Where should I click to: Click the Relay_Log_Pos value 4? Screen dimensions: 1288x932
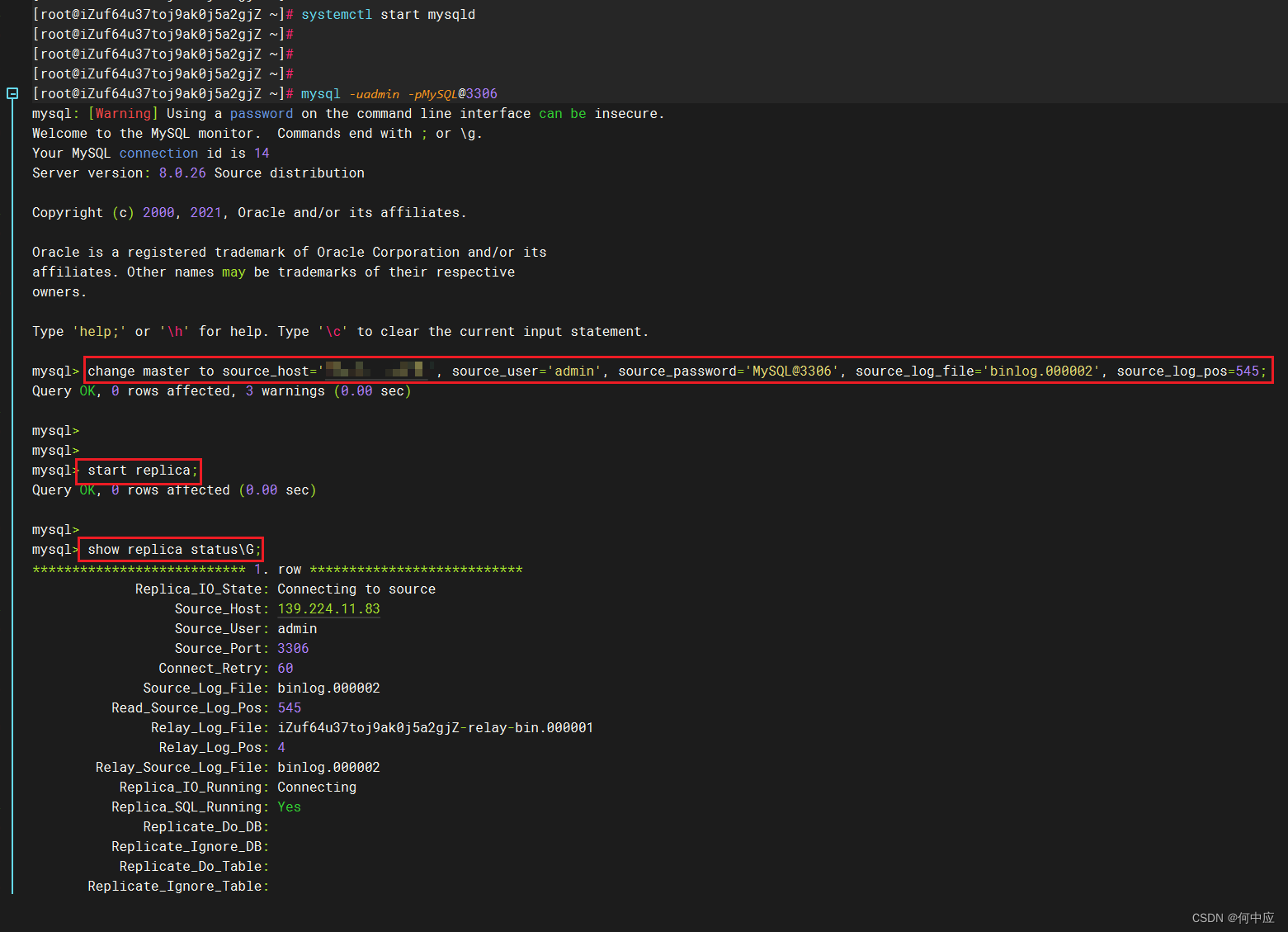pos(281,748)
